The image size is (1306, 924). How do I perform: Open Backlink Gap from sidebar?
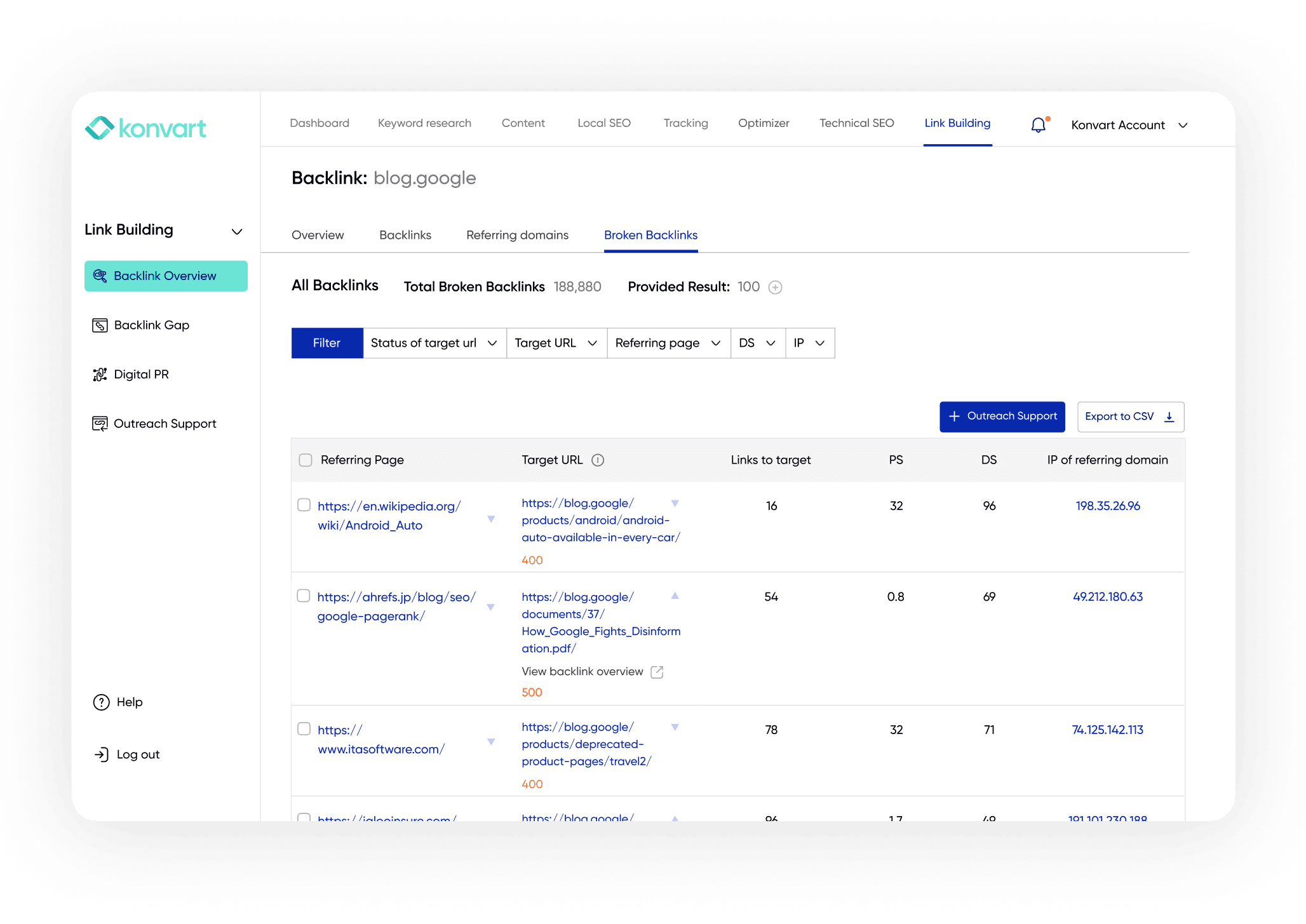(151, 325)
